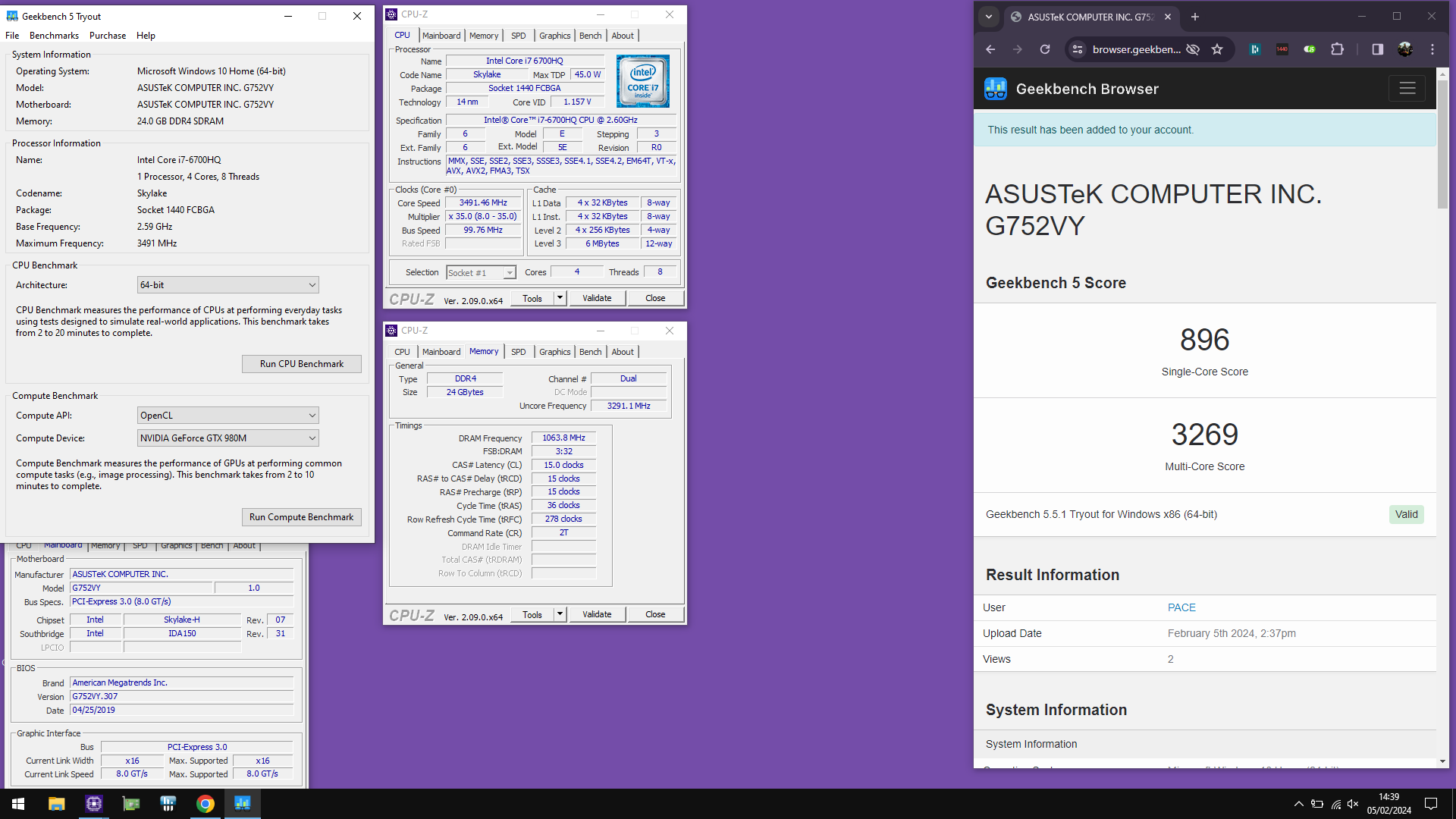Select the 896 Single-Core Score
The height and width of the screenshot is (819, 1456).
click(x=1204, y=340)
